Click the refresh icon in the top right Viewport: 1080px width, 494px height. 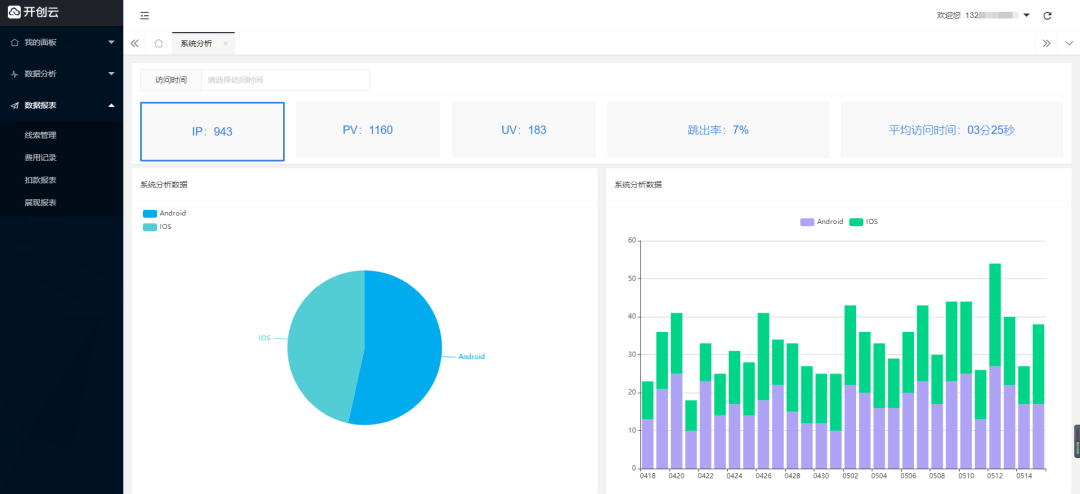pyautogui.click(x=1047, y=15)
